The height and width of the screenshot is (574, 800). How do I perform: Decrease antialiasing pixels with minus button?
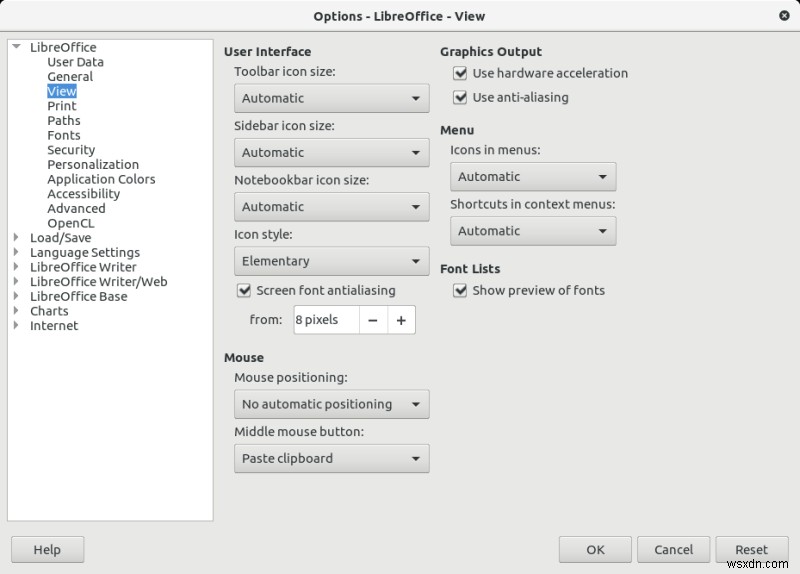point(373,320)
